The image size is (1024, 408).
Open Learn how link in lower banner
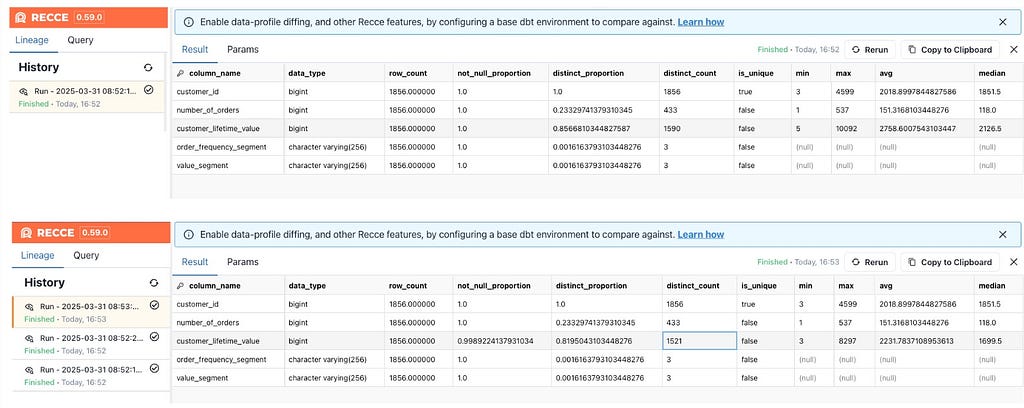701,234
